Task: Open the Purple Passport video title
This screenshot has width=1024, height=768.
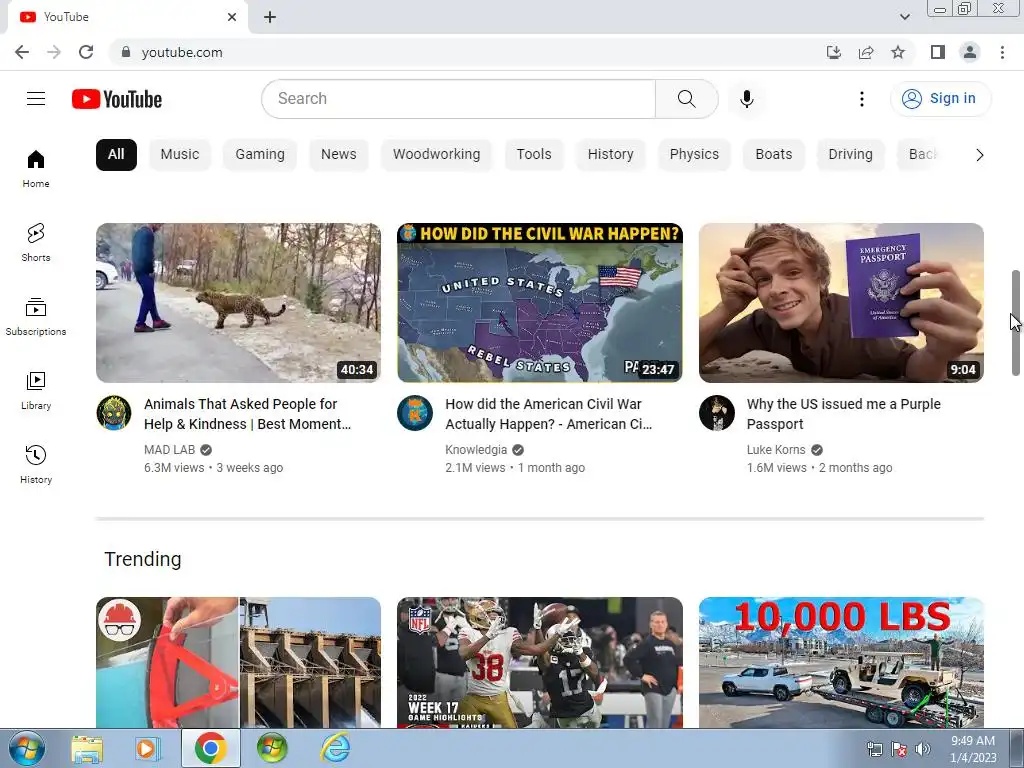Action: pyautogui.click(x=843, y=414)
